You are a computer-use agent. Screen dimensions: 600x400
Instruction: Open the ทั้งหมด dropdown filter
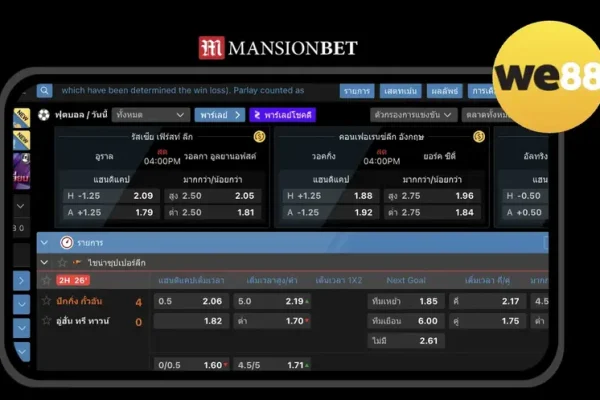pos(150,115)
